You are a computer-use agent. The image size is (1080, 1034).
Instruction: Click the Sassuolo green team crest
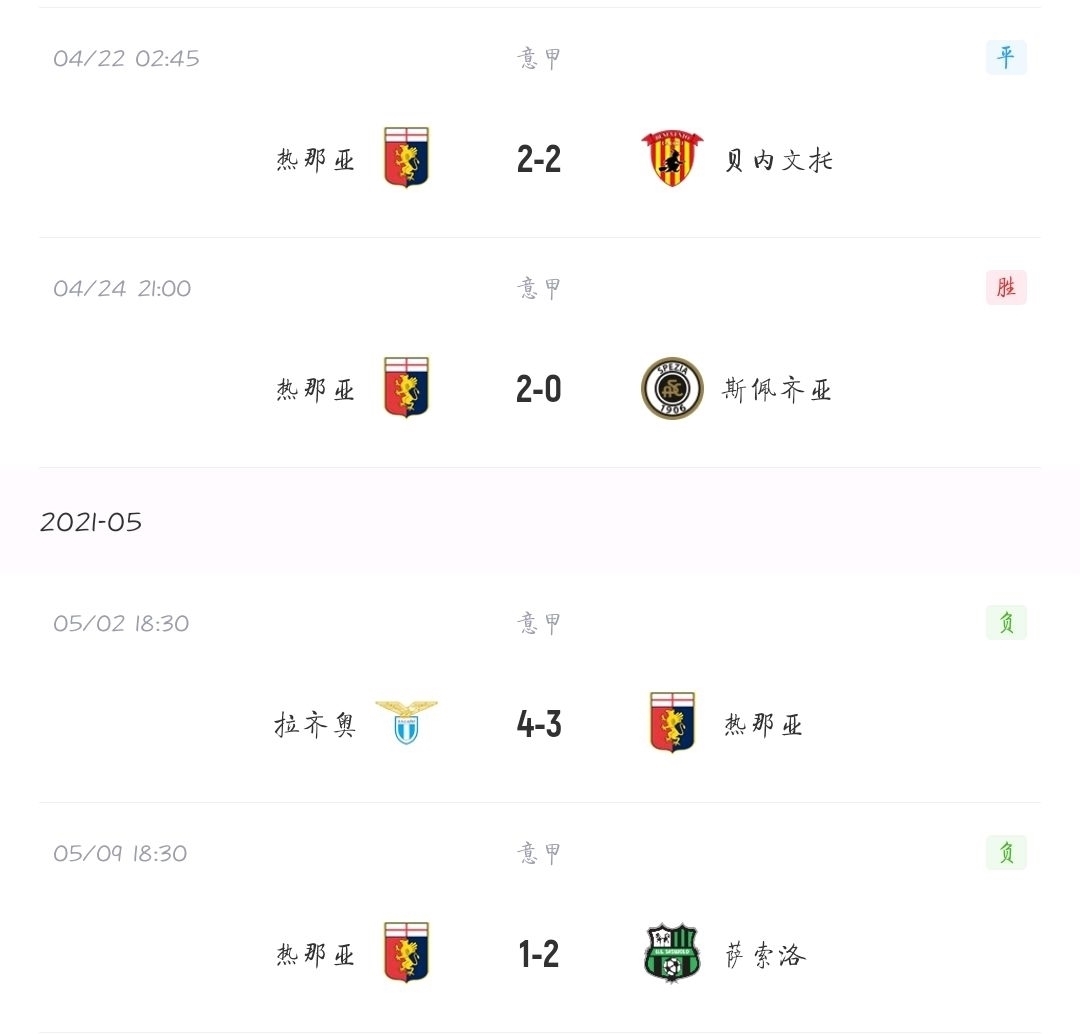672,953
